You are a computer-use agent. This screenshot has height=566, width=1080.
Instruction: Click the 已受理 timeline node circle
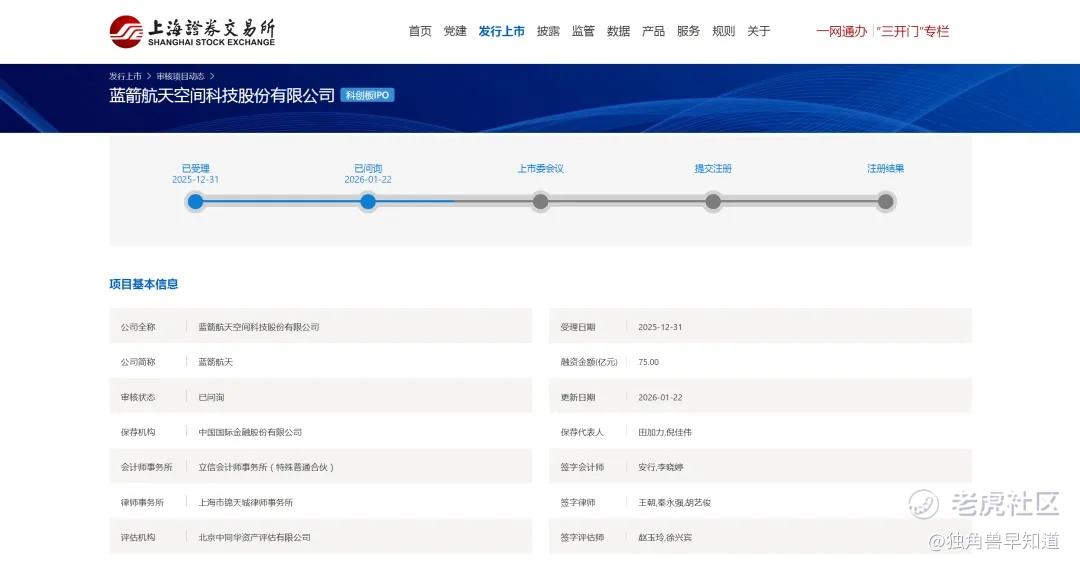tap(196, 202)
